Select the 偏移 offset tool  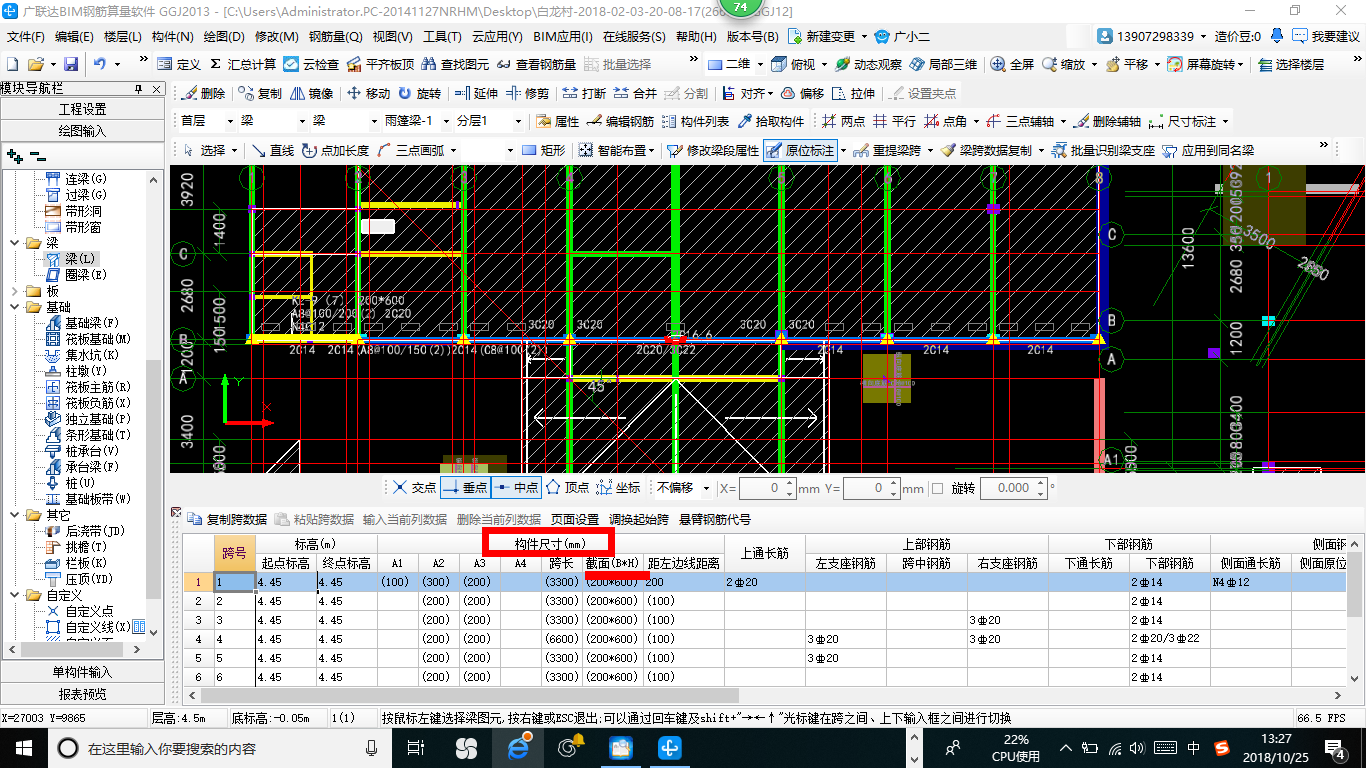point(802,93)
